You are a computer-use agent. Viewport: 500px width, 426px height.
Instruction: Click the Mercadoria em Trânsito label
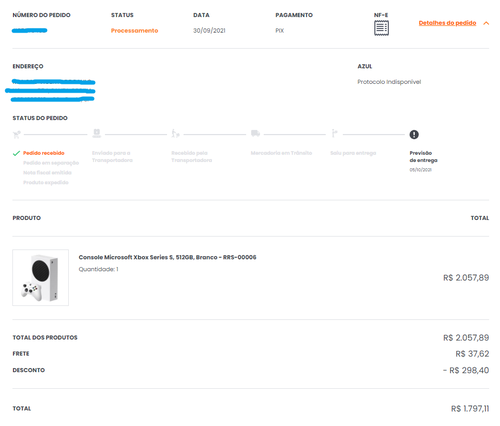(x=281, y=153)
